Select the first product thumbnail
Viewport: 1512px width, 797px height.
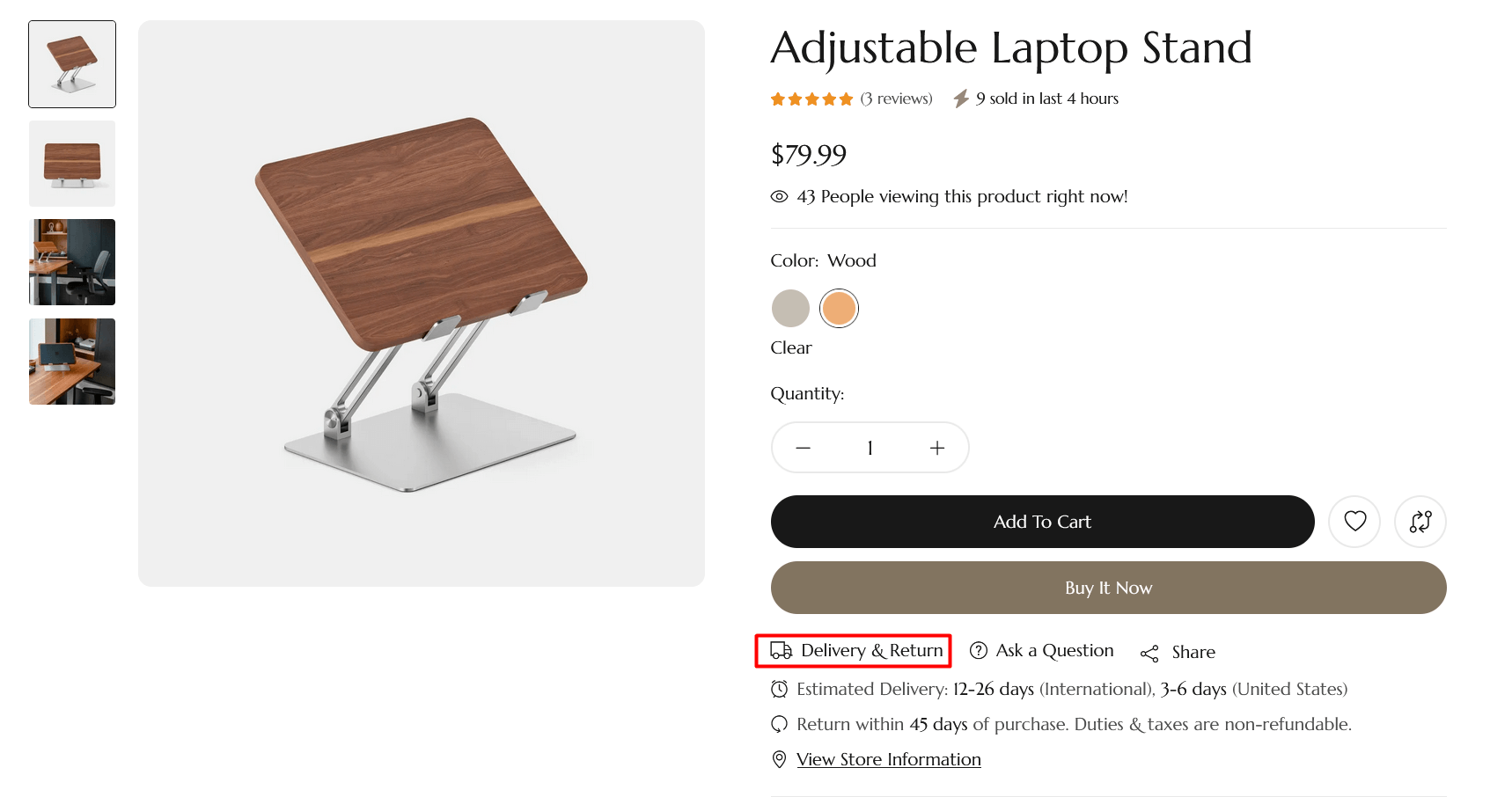72,64
